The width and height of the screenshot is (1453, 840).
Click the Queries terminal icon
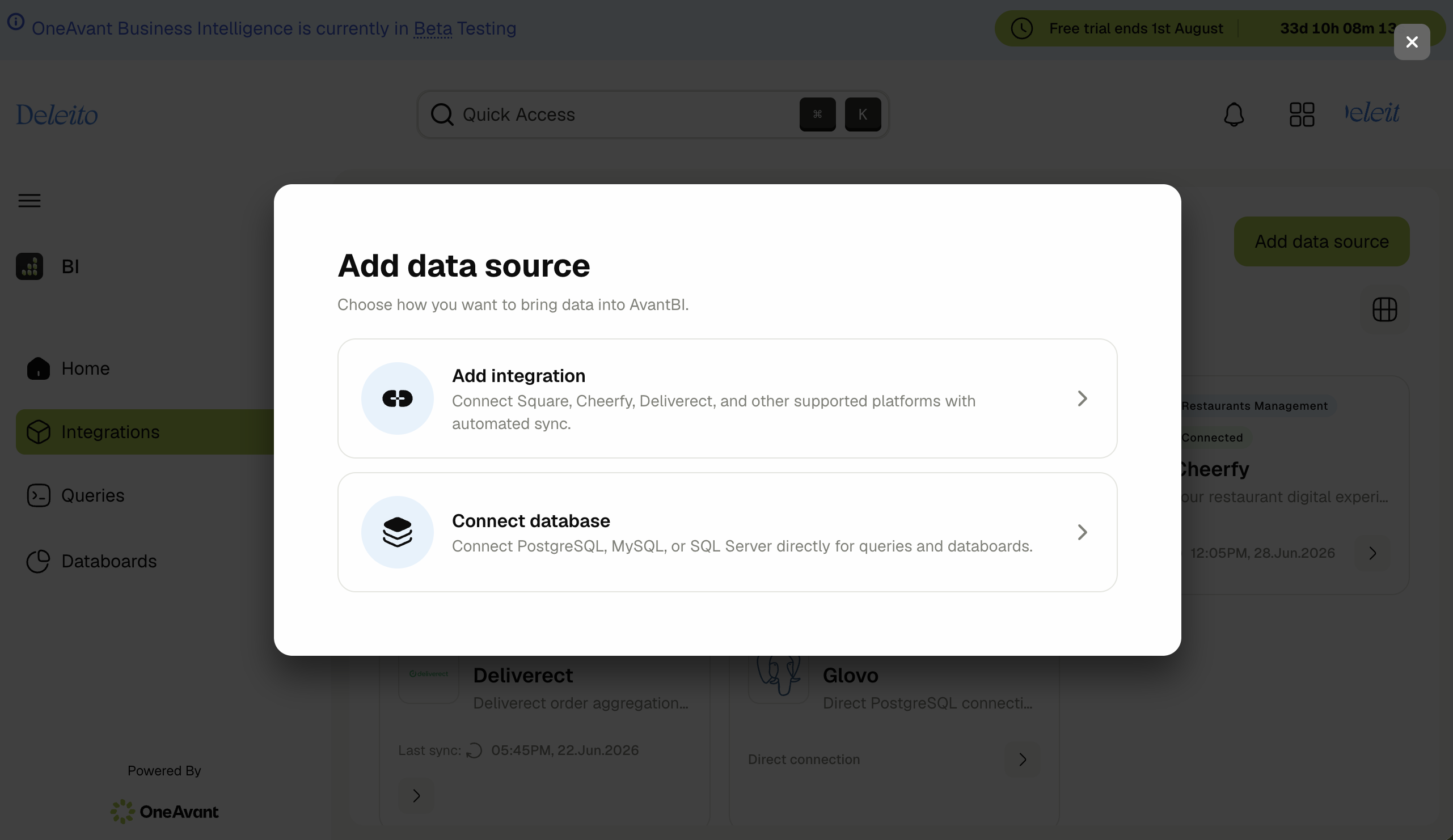38,495
